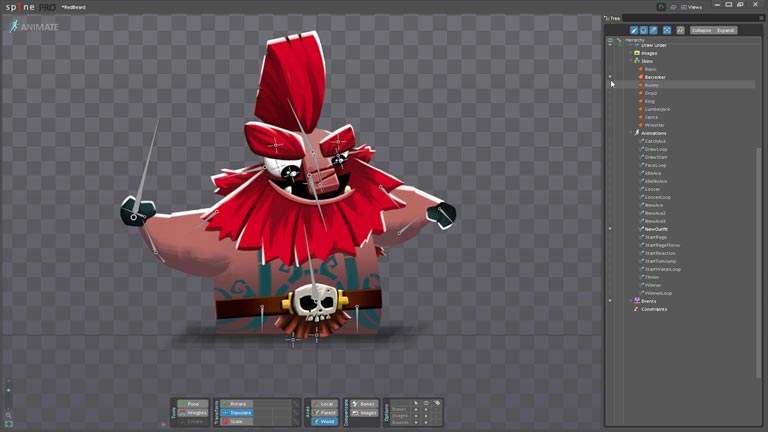Click the zoom magnifier icon in viewport corner
Viewport: 768px width, 432px height.
[x=8, y=415]
